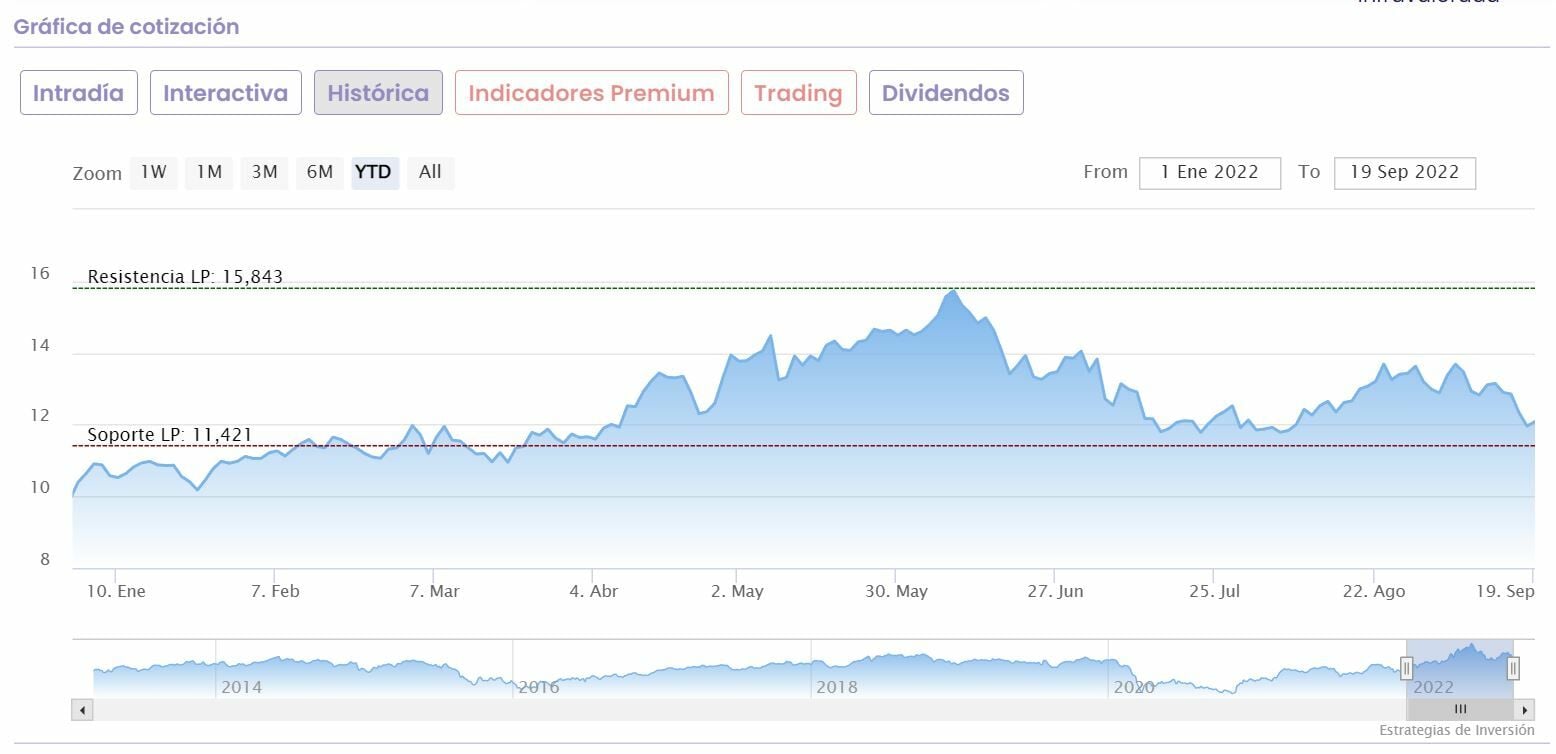
Task: Click the navigator right range handle
Action: click(1513, 668)
